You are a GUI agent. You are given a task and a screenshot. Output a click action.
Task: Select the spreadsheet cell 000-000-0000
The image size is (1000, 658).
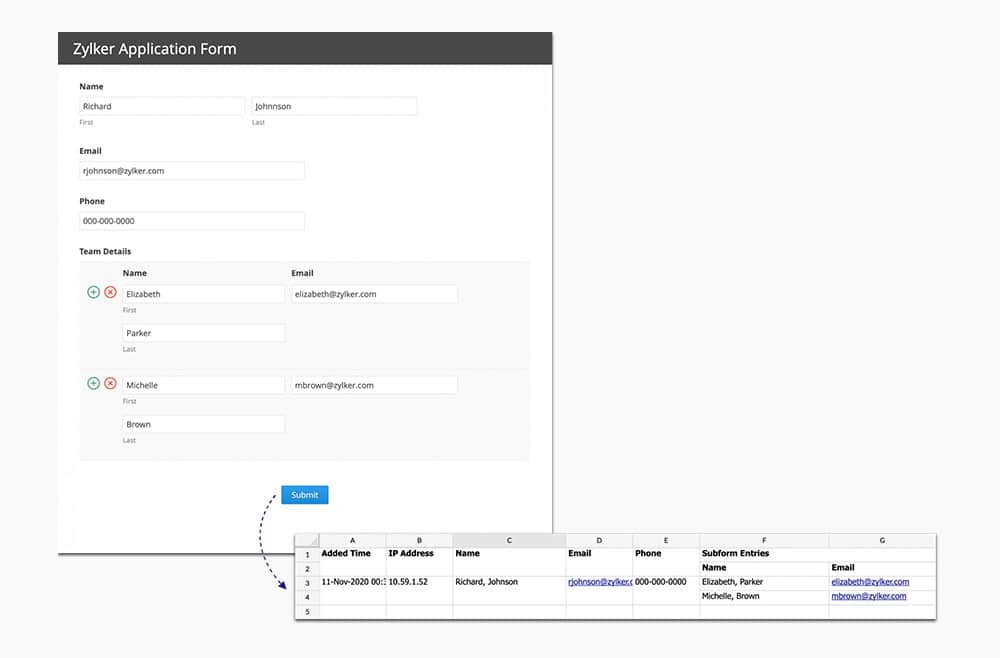point(666,582)
